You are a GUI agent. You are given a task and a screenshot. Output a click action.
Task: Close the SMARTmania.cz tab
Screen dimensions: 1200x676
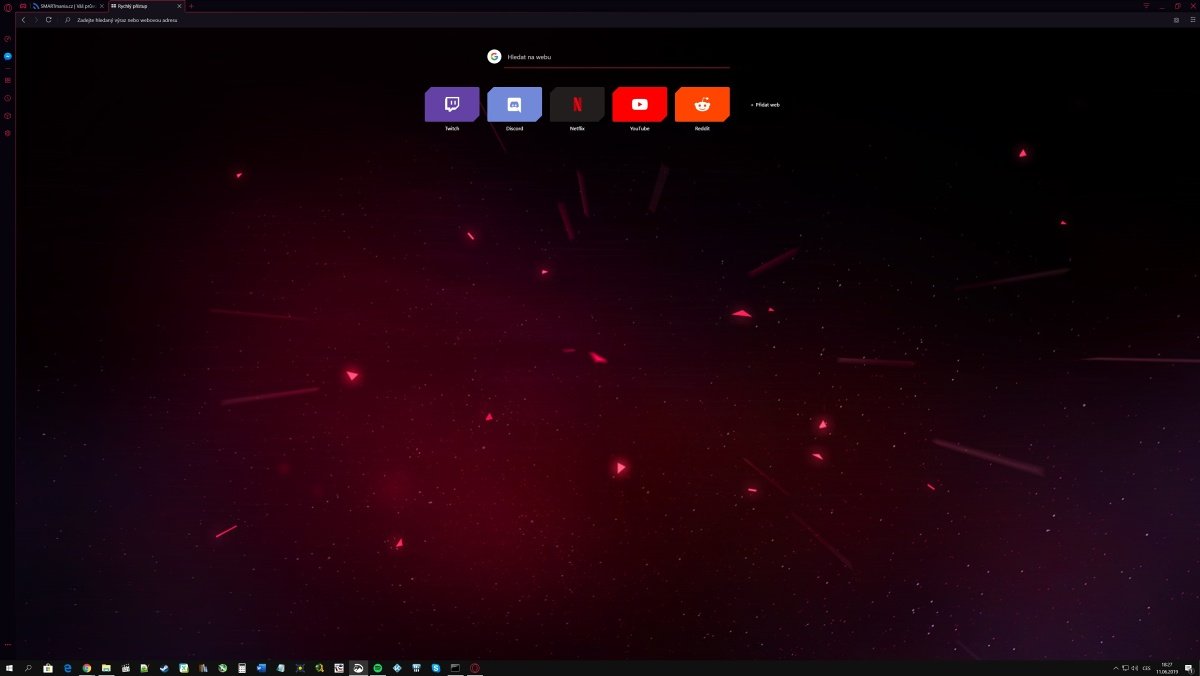coord(101,6)
